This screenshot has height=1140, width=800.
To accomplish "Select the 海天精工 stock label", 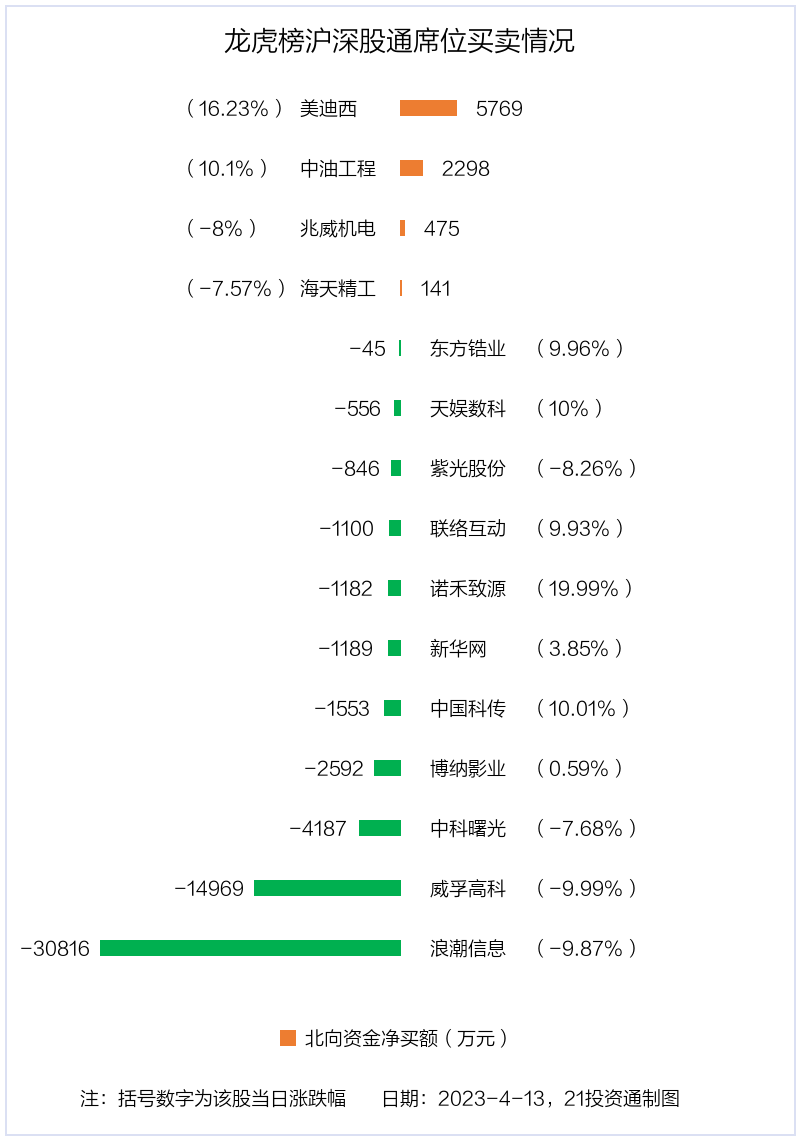I will (x=338, y=288).
